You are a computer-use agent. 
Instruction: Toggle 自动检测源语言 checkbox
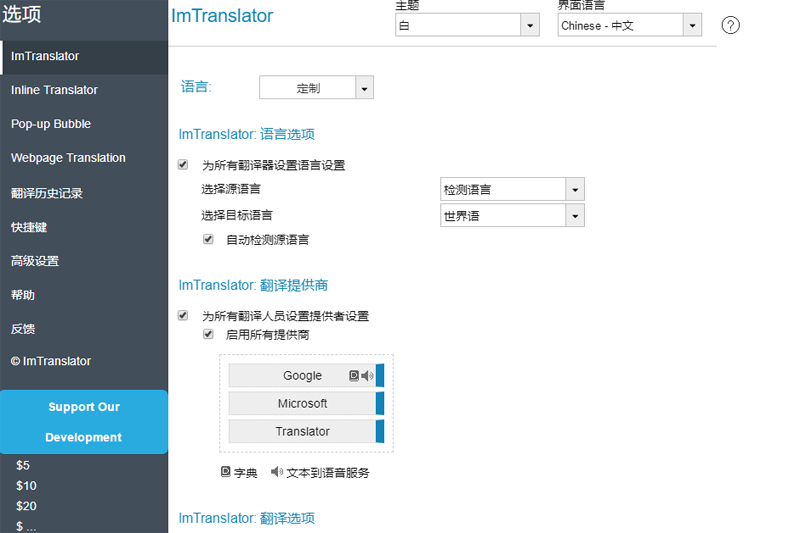(x=208, y=239)
